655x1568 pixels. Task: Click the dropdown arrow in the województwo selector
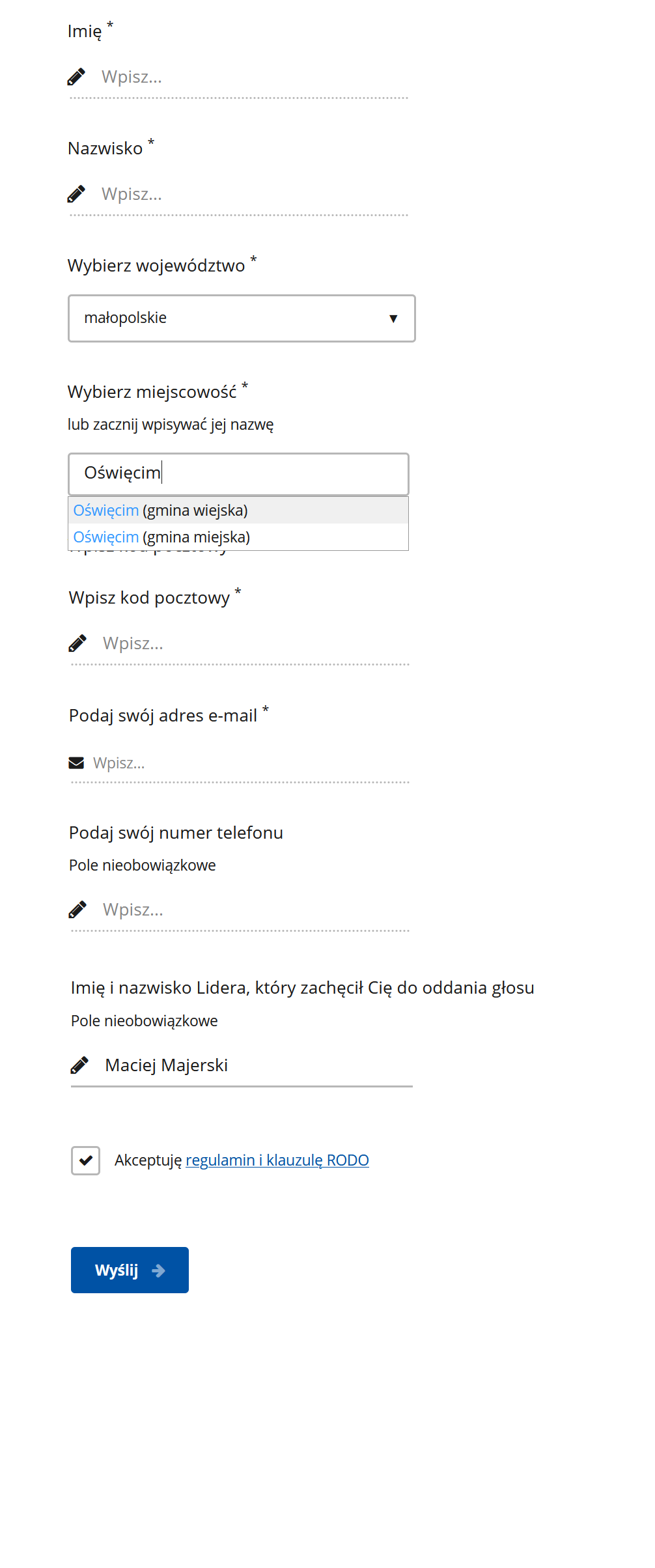coord(393,318)
